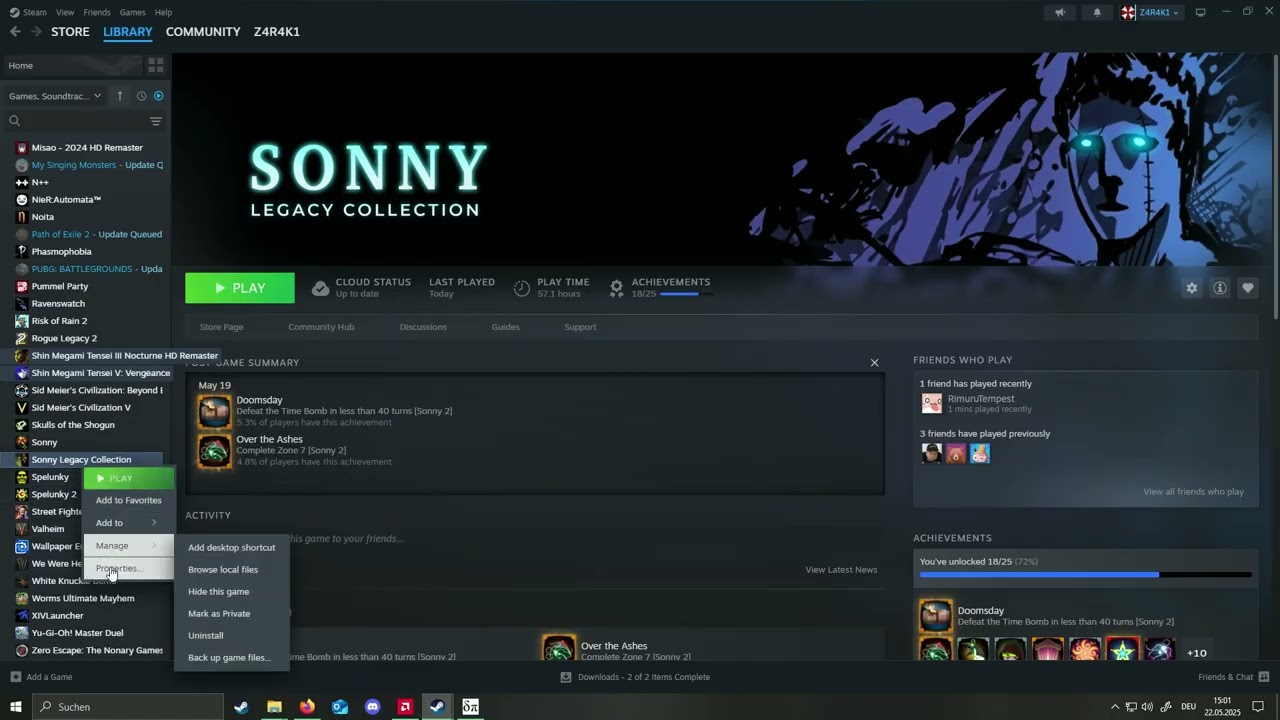This screenshot has height=720, width=1280.
Task: Close the Post-Game Summary panel
Action: (x=874, y=362)
